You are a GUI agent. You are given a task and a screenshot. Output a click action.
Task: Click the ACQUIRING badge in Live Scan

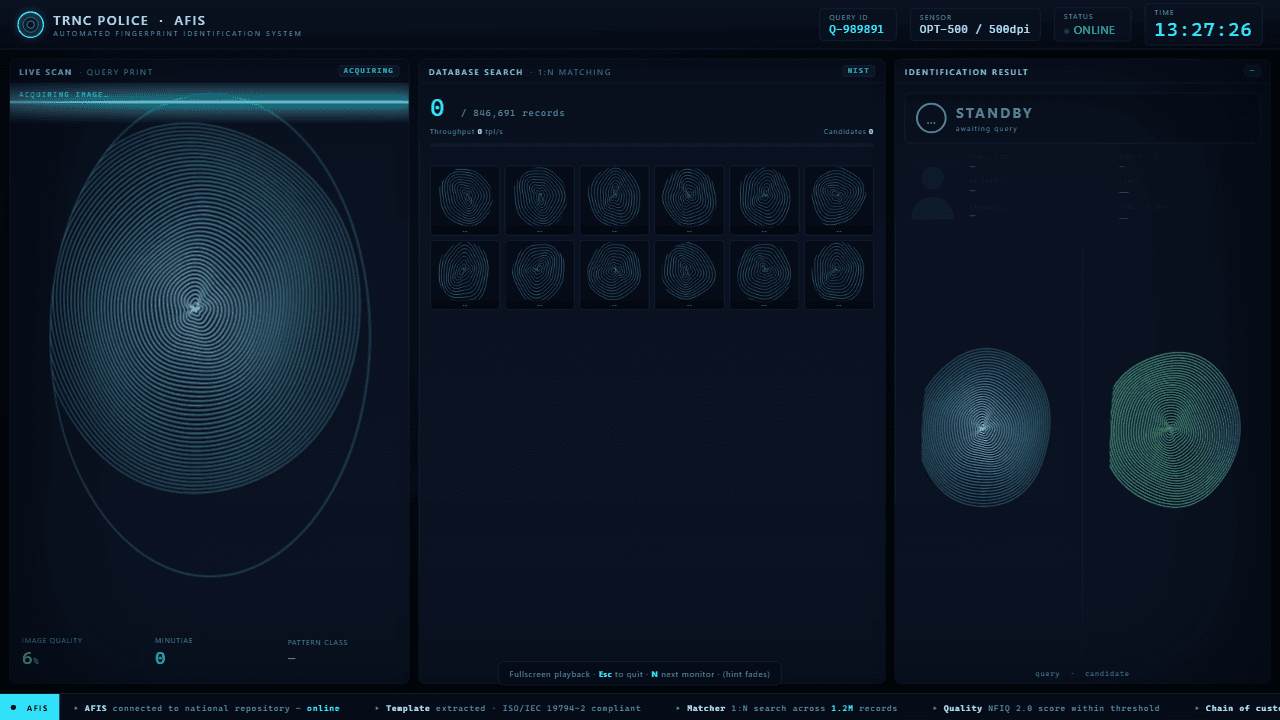click(369, 71)
